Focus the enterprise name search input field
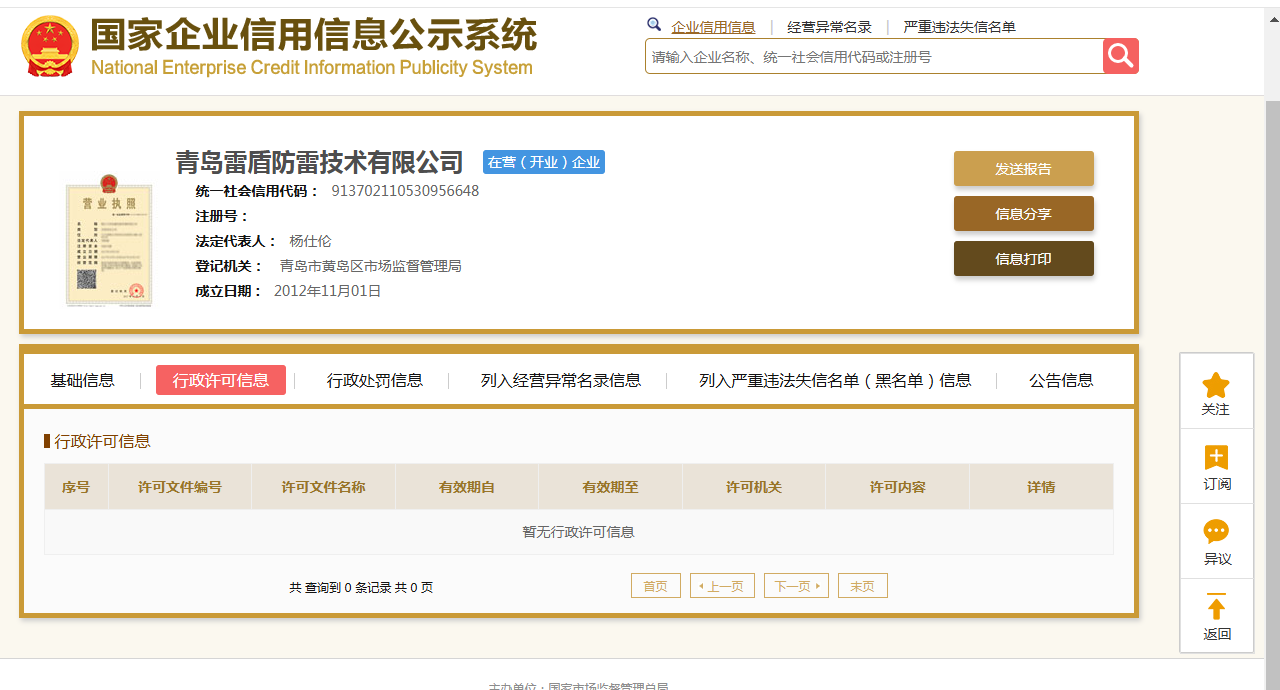The image size is (1280, 690). pyautogui.click(x=874, y=57)
